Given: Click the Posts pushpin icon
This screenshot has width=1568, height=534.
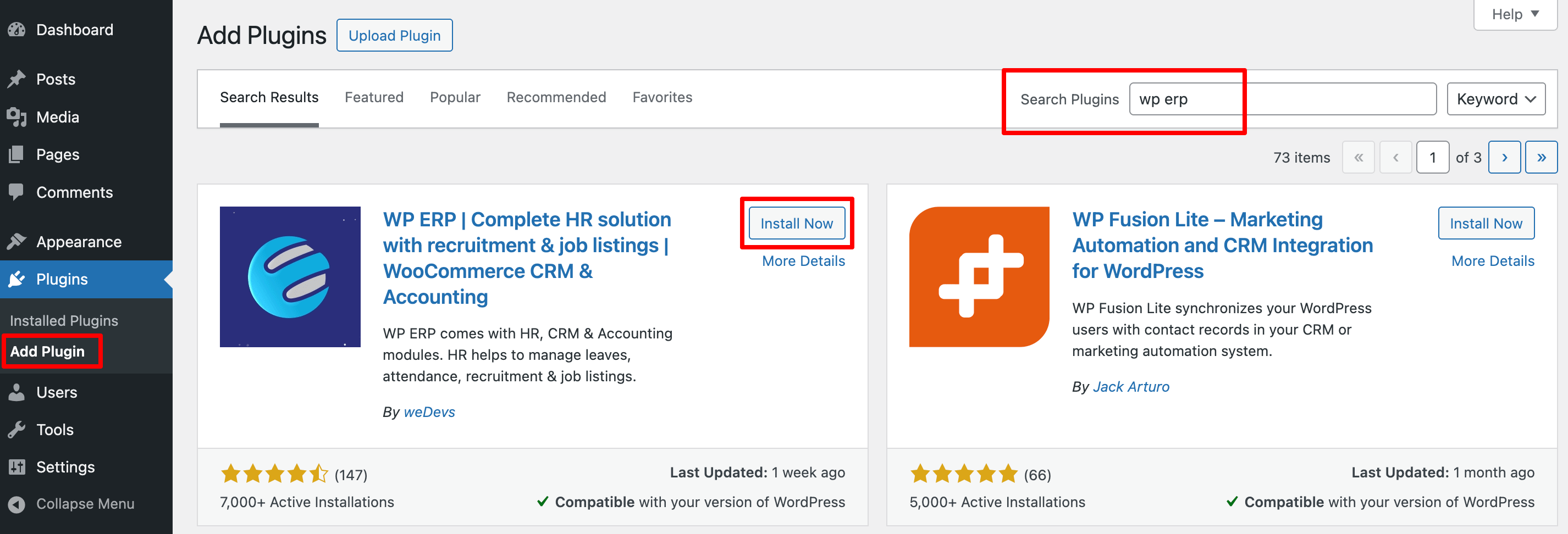Looking at the screenshot, I should [16, 79].
